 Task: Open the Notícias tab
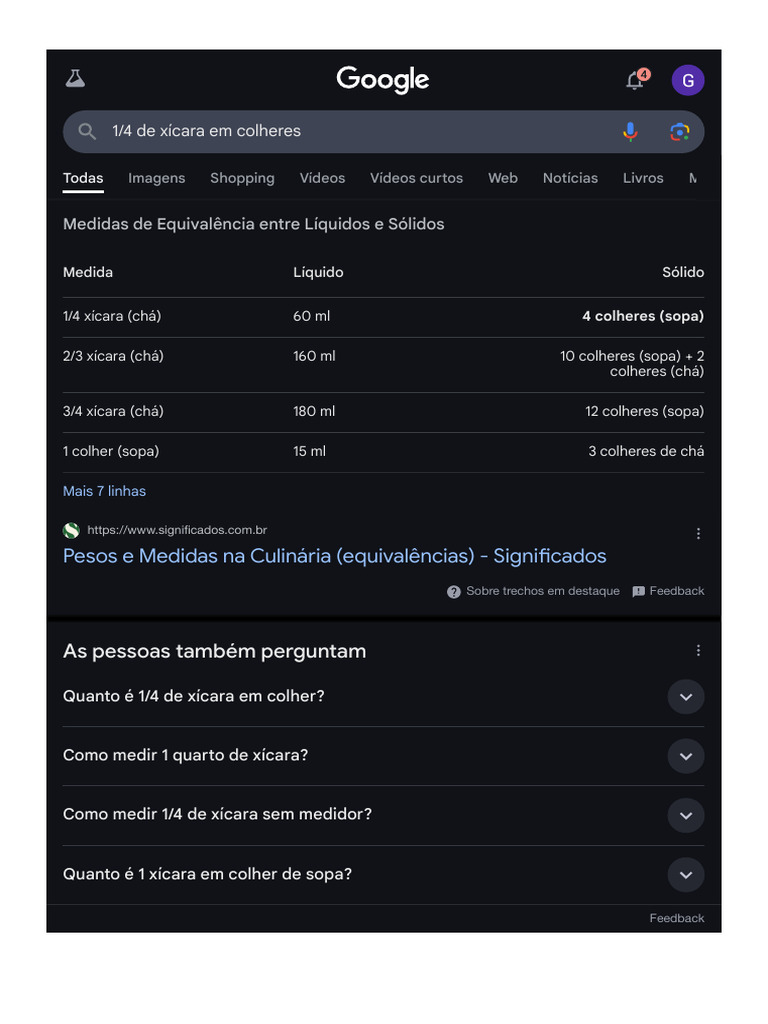click(x=570, y=178)
